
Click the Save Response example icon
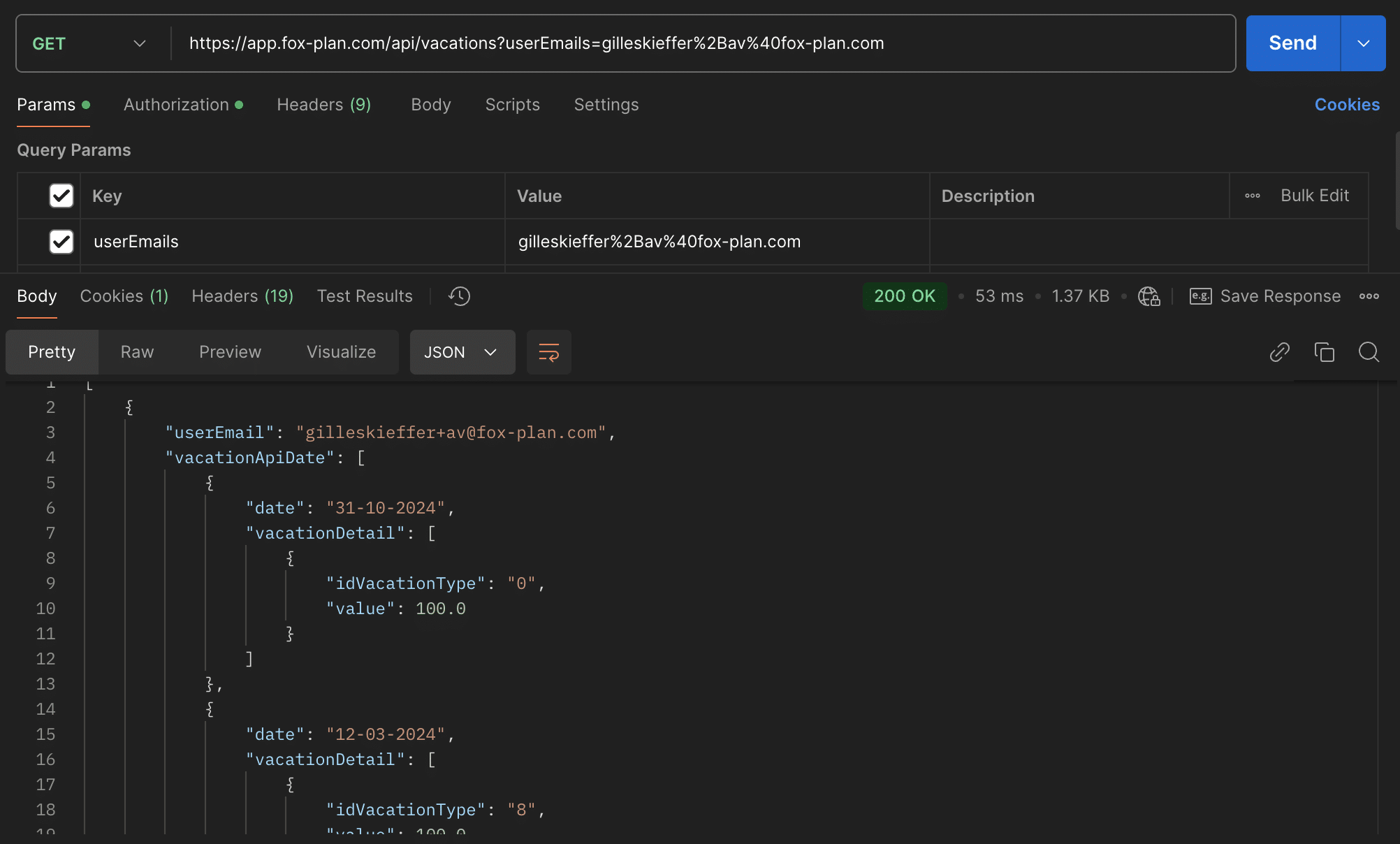tap(1201, 296)
